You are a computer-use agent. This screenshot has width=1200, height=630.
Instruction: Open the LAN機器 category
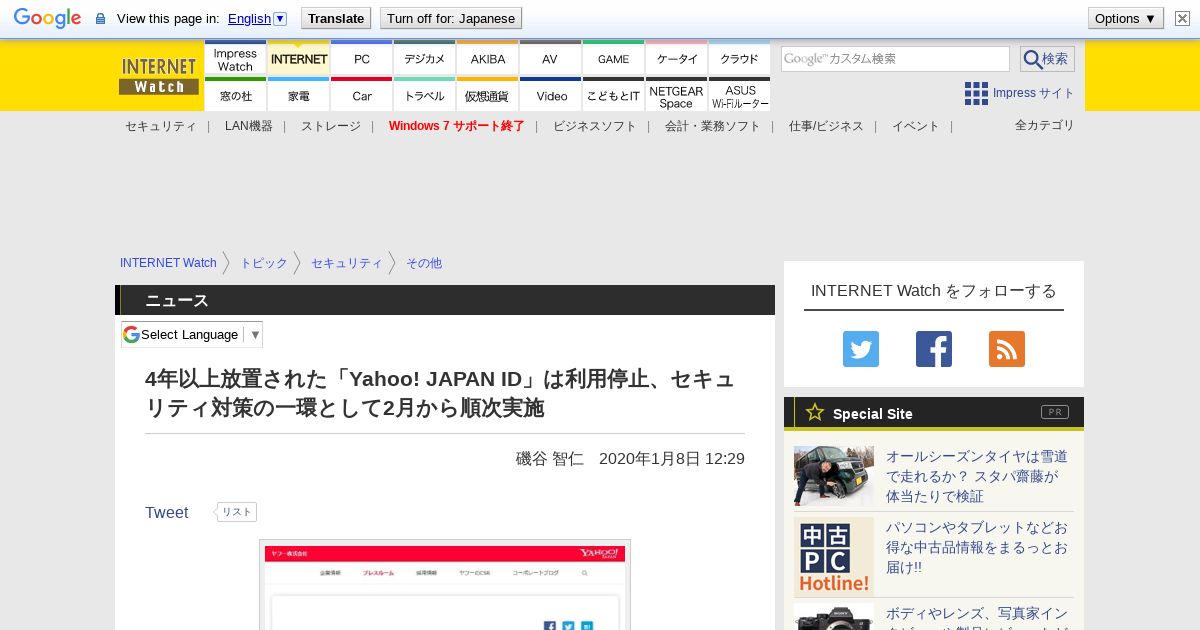[x=249, y=126]
